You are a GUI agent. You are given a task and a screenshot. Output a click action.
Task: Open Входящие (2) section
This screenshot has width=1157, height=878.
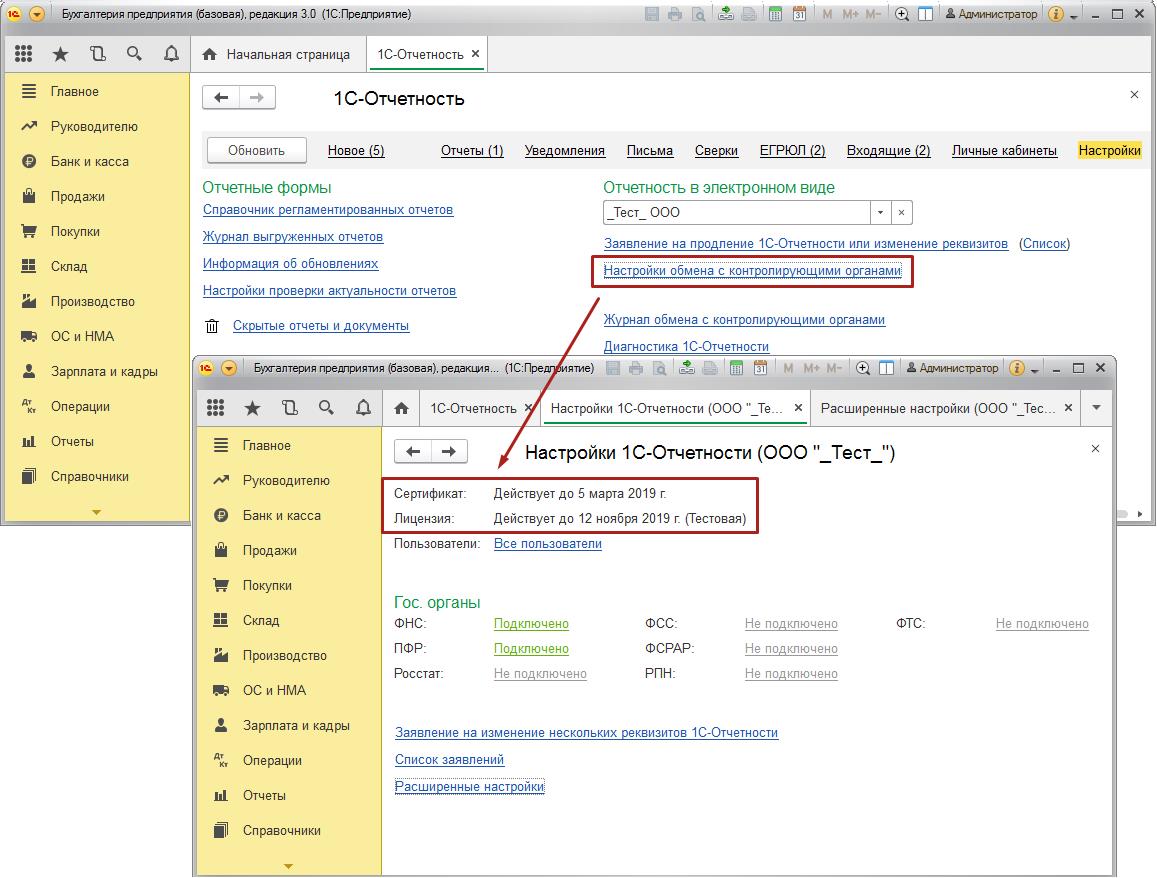click(888, 151)
